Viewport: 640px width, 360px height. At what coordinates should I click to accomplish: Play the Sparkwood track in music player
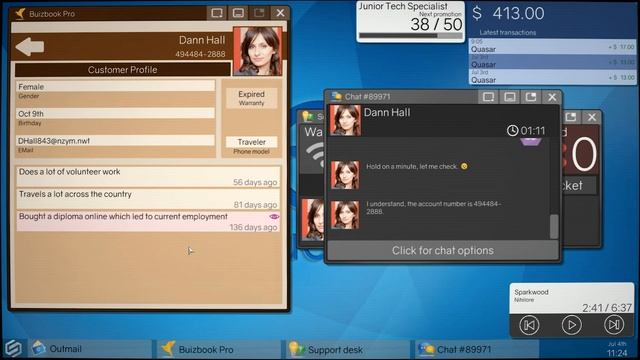pos(571,325)
